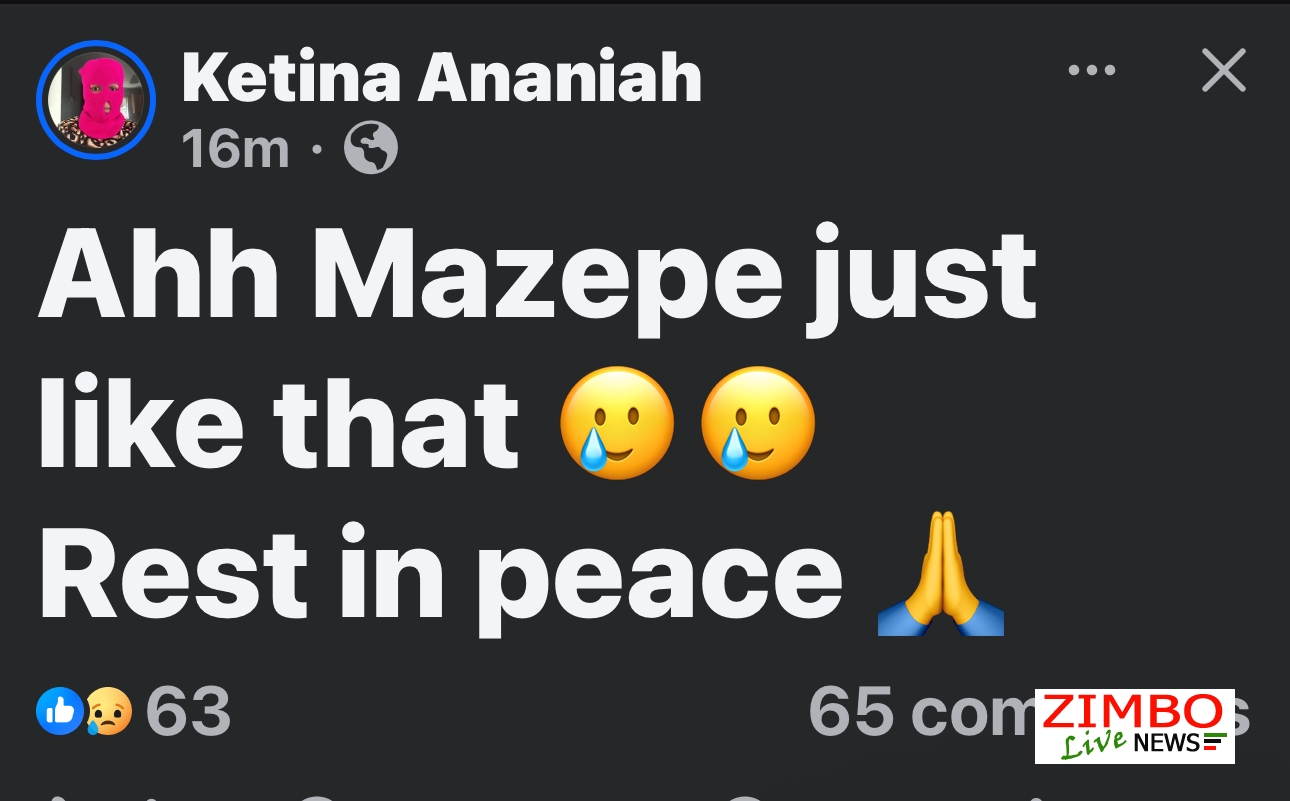Click Ketina Ananiah's profile picture
This screenshot has height=801, width=1290.
[x=96, y=100]
